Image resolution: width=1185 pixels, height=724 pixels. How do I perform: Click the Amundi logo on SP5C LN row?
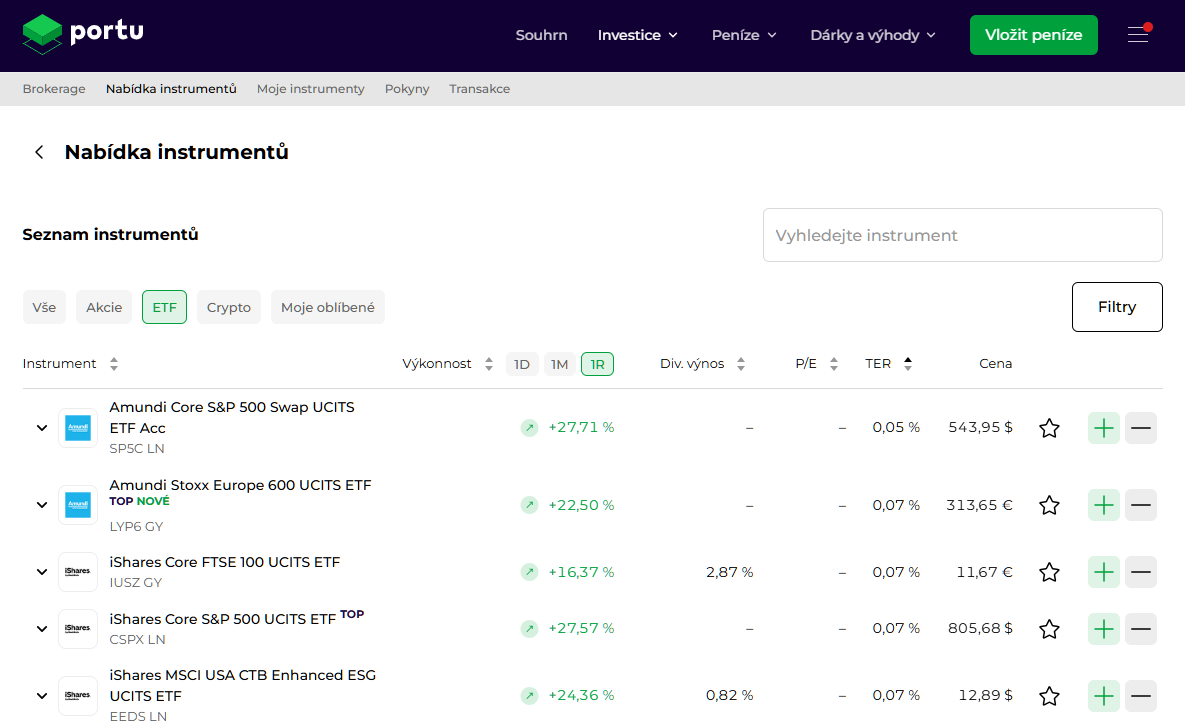pos(78,428)
